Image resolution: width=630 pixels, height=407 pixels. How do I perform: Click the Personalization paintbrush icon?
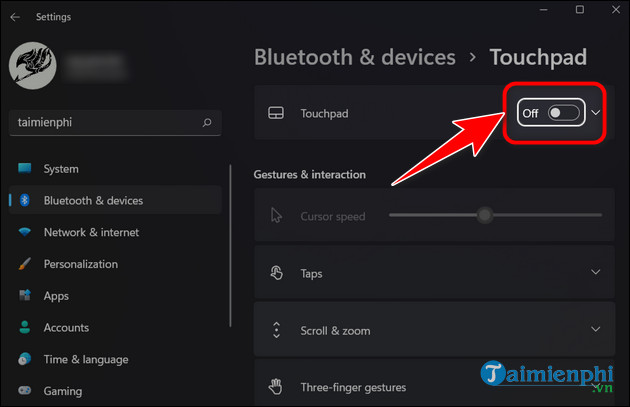pyautogui.click(x=25, y=264)
